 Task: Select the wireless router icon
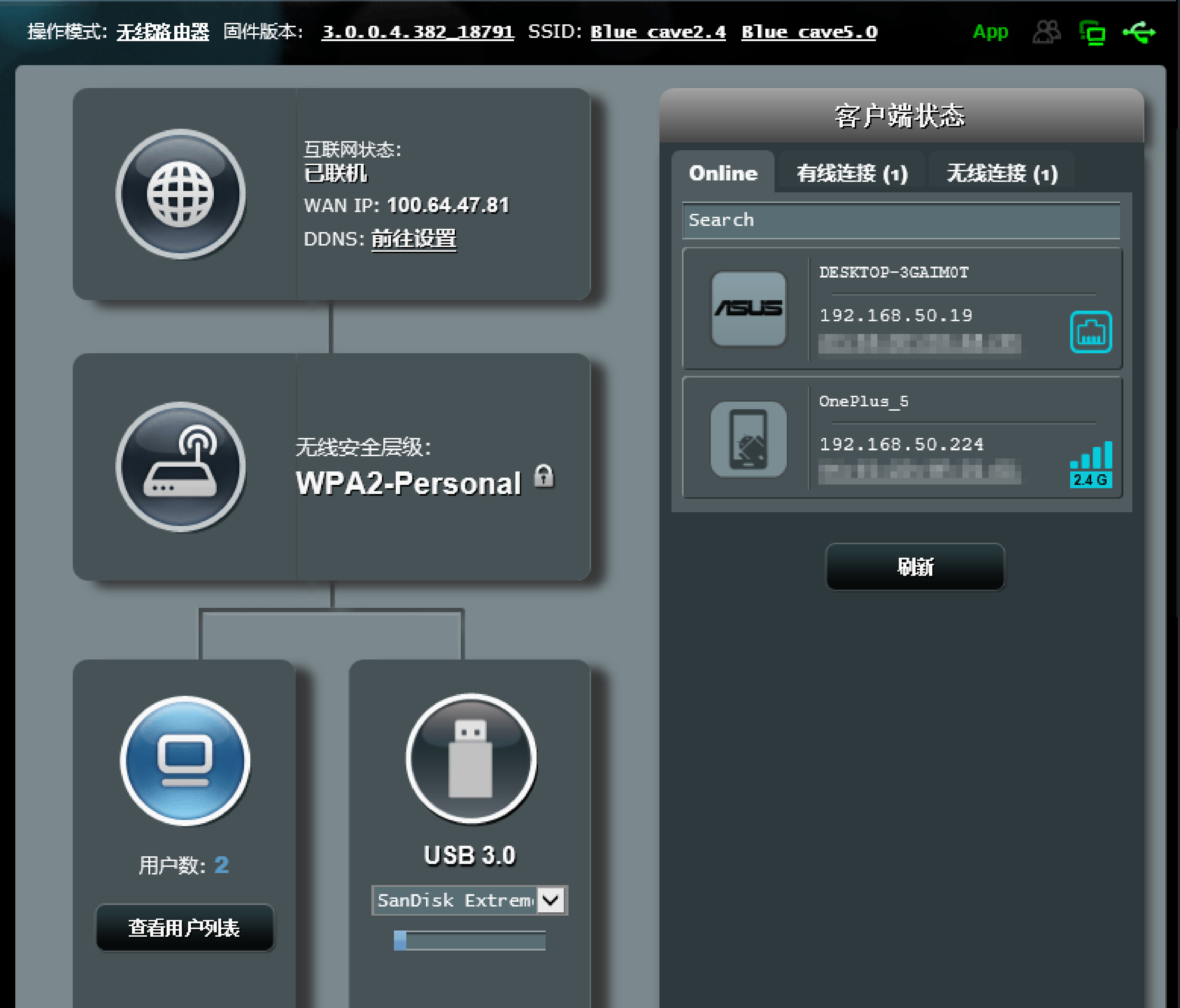click(180, 466)
